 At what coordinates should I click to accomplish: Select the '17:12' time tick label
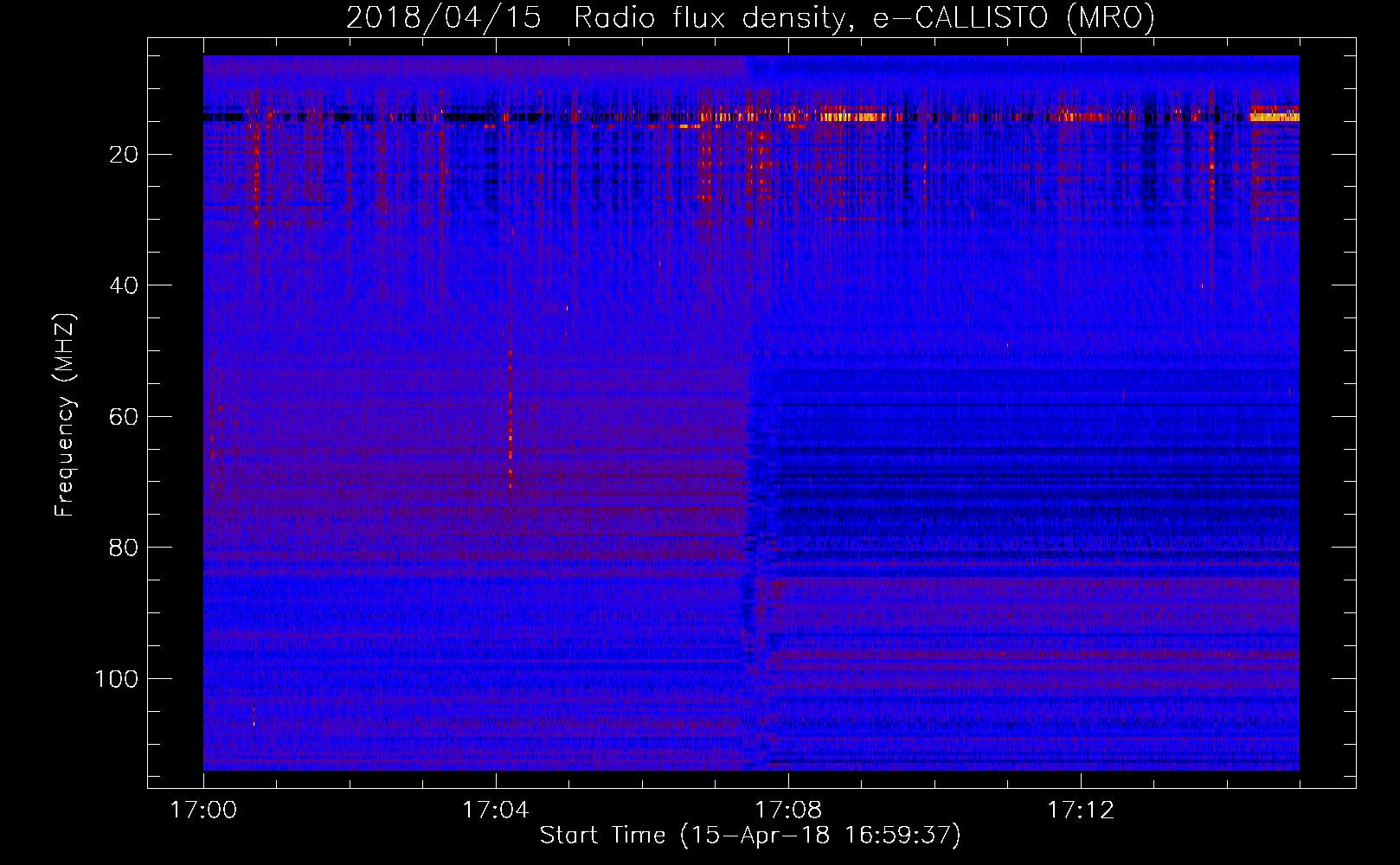(x=1081, y=811)
